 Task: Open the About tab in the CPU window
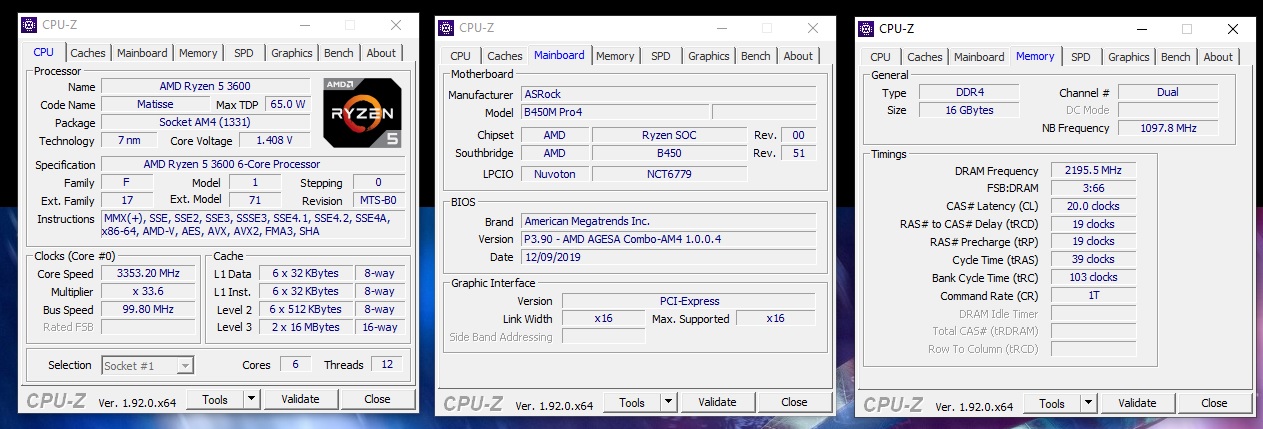point(381,53)
